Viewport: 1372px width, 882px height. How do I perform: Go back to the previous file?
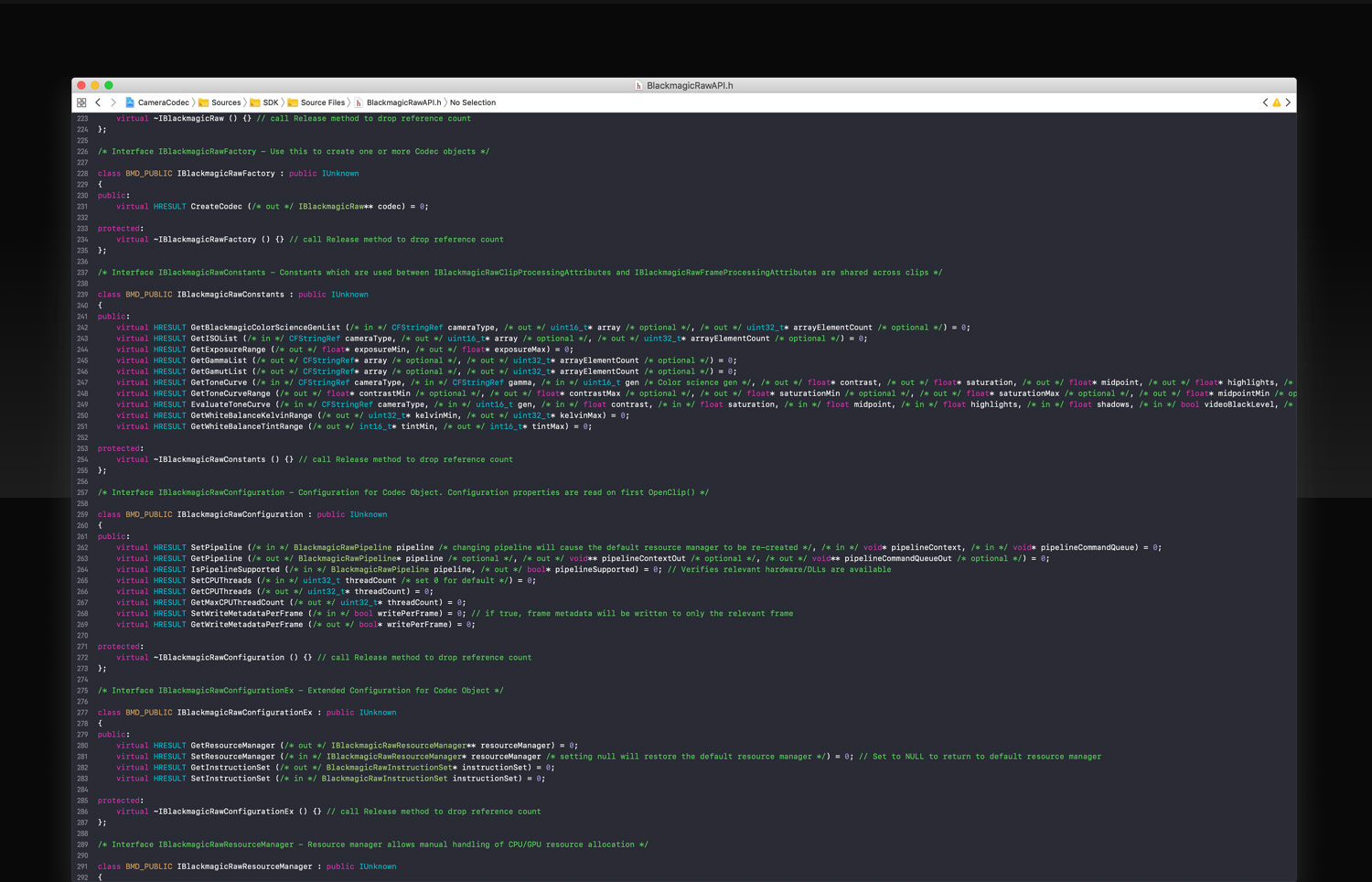pyautogui.click(x=98, y=102)
